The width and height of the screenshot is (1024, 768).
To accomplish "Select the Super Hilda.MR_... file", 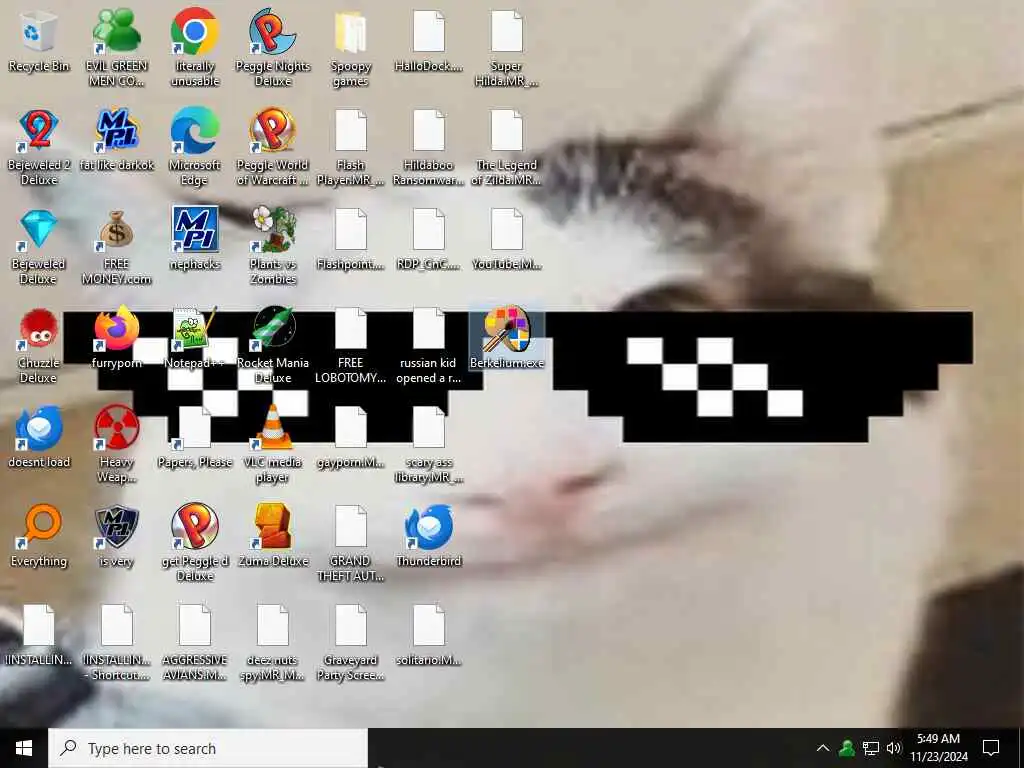I will coord(506,48).
